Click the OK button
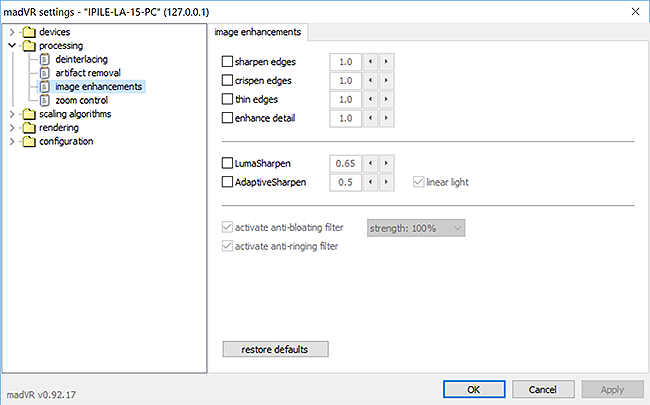650x405 pixels. point(474,389)
